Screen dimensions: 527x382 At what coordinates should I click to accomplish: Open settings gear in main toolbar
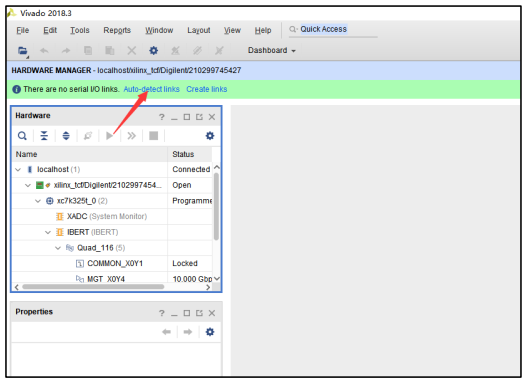(x=154, y=51)
